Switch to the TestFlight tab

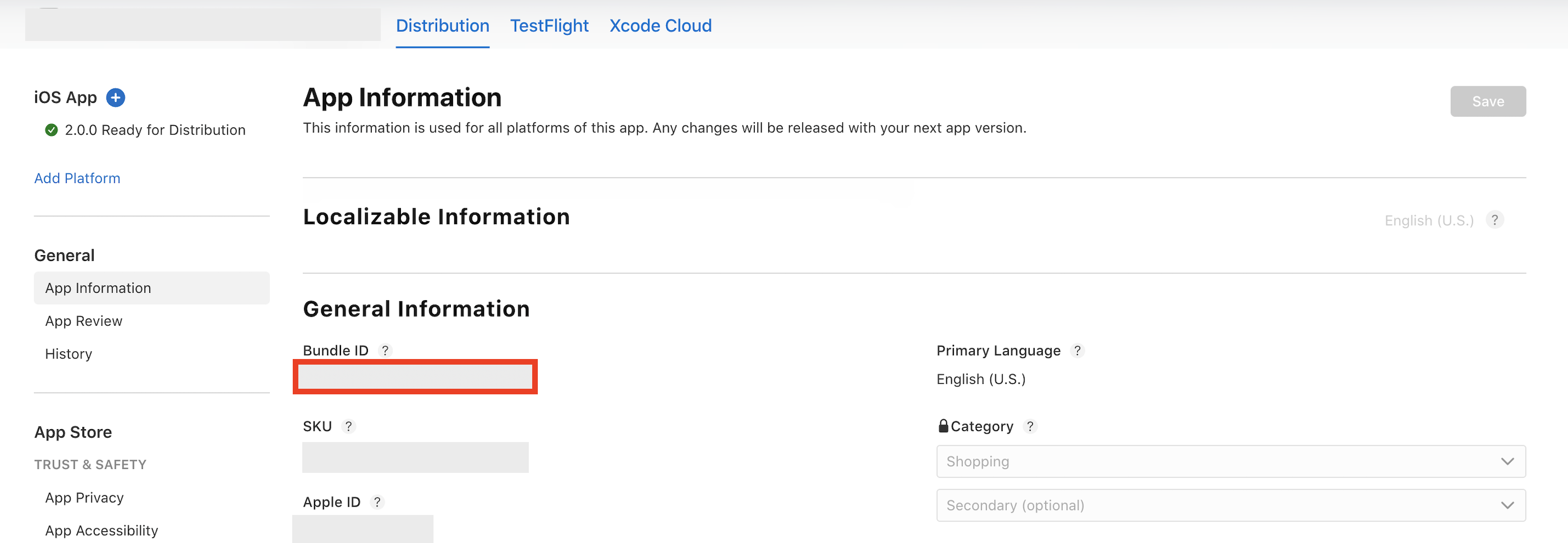[549, 26]
